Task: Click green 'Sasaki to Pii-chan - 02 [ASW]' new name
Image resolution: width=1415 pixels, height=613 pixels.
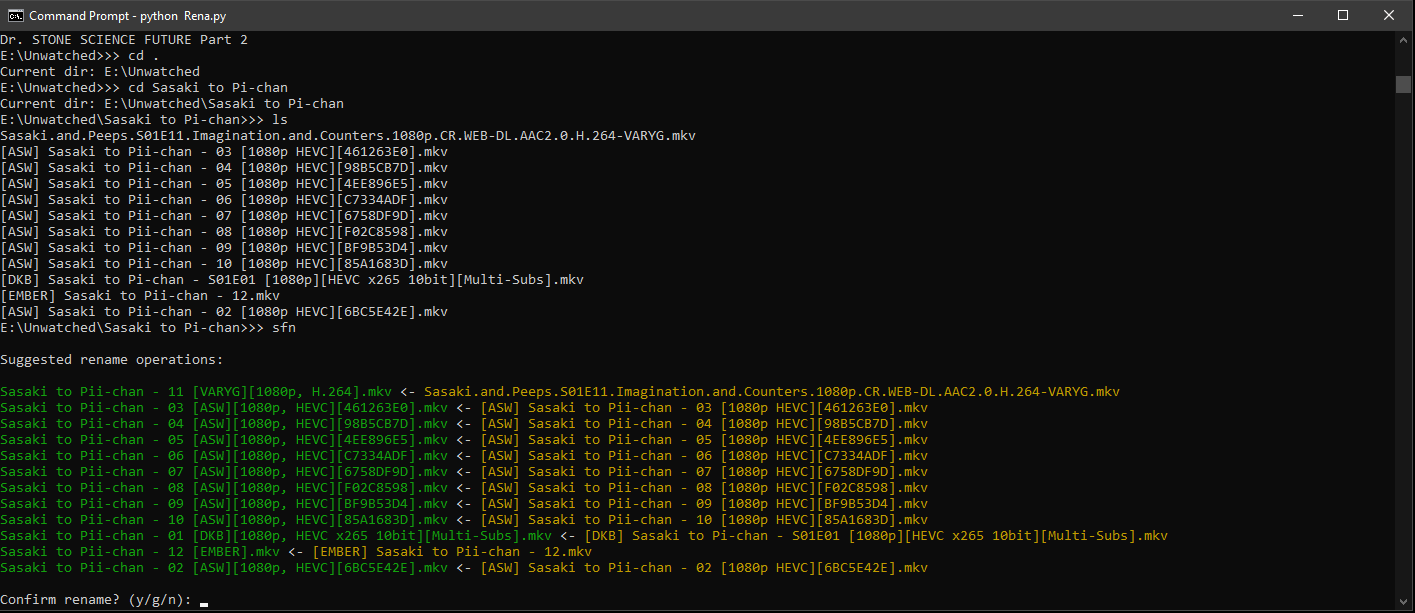Action: (x=224, y=568)
